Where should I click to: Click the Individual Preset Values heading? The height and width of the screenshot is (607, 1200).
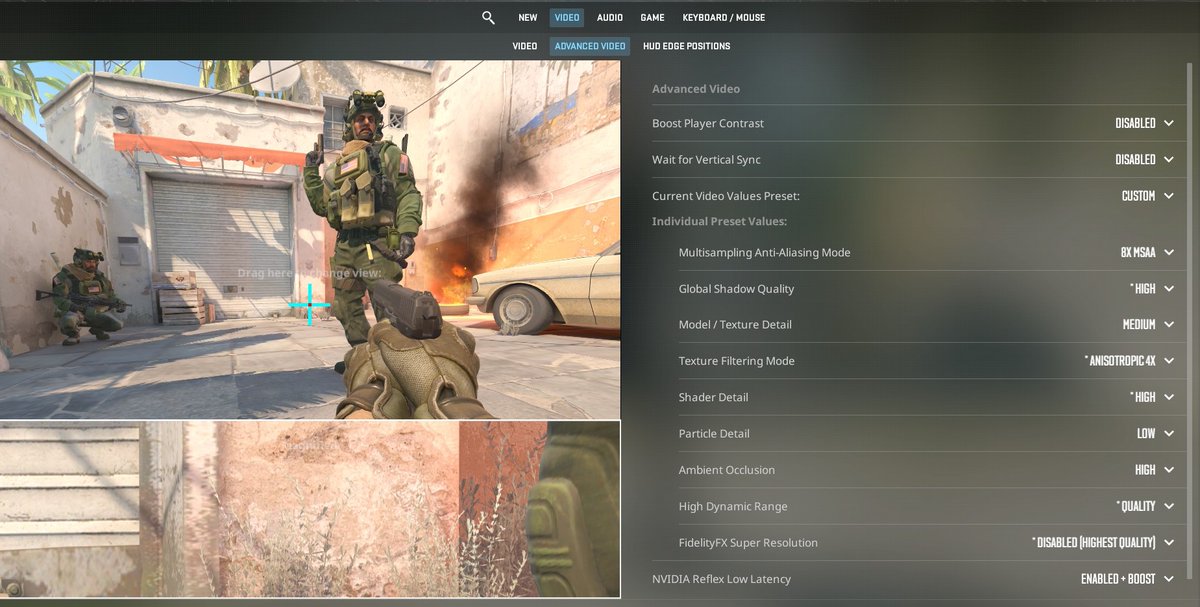point(719,221)
